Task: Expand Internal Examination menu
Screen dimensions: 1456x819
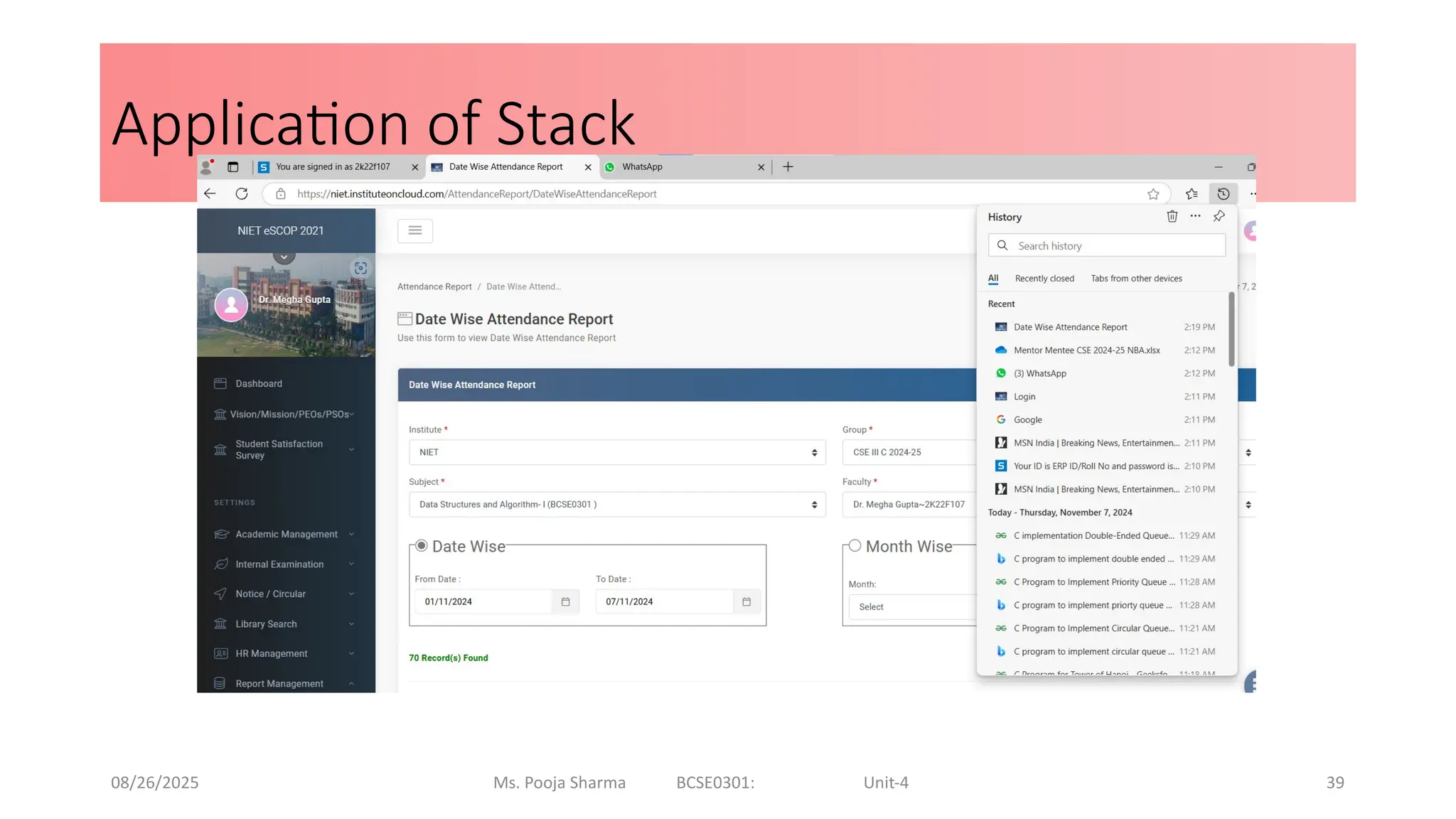Action: pos(287,564)
